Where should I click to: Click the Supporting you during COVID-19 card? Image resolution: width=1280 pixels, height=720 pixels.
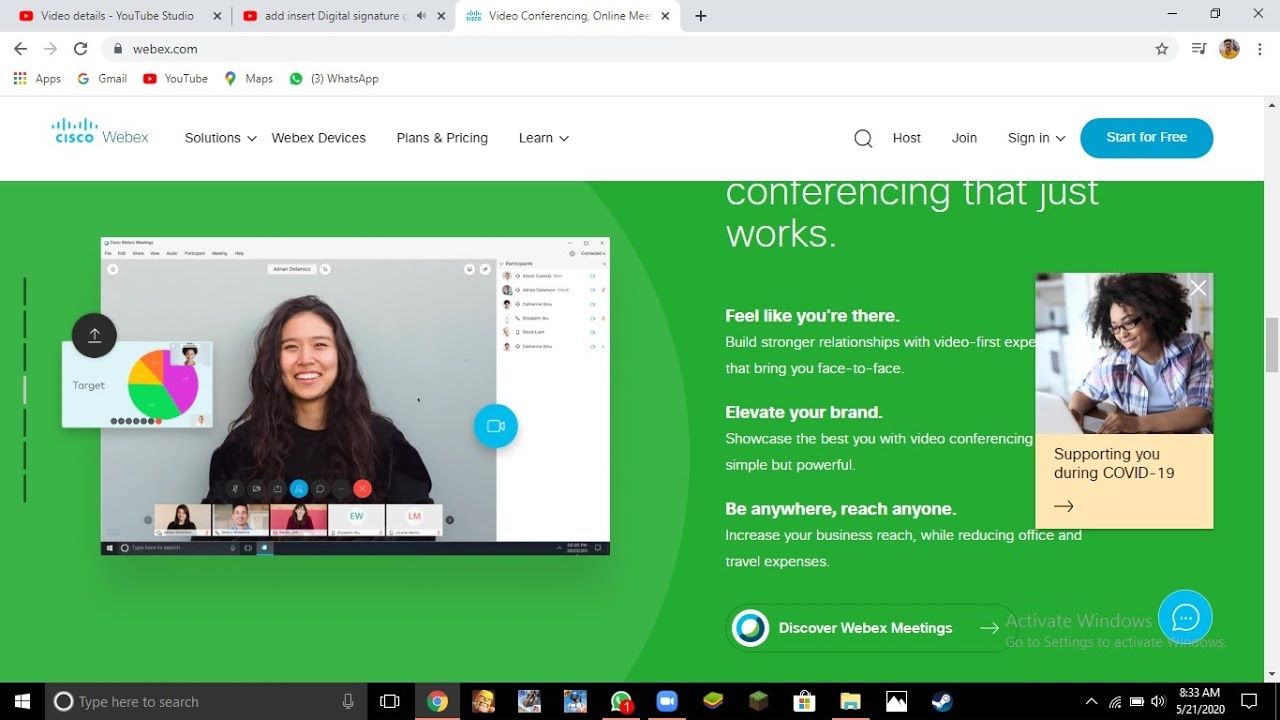coord(1124,401)
